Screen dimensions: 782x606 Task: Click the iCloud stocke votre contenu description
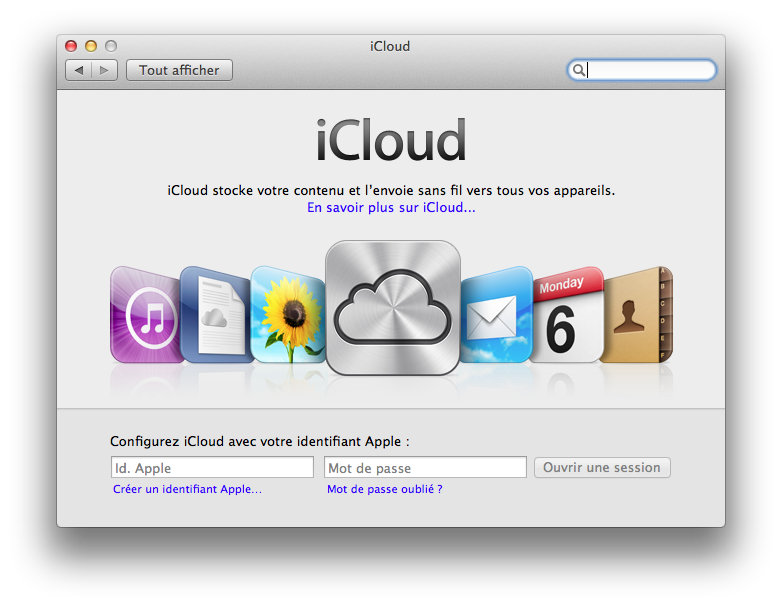coord(391,191)
